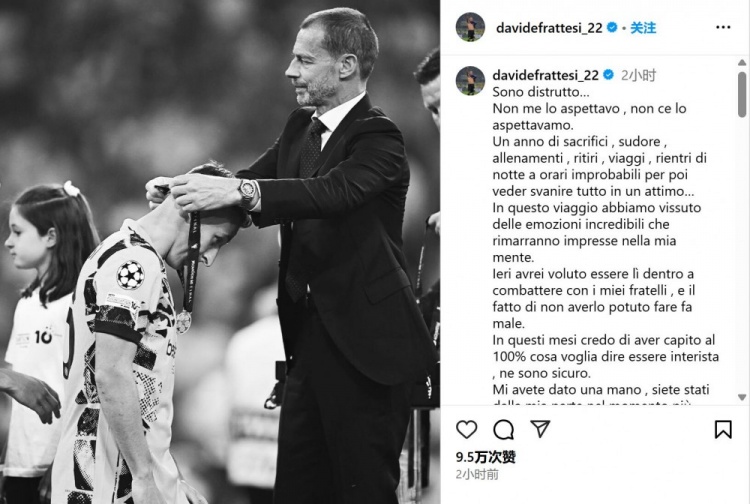Image resolution: width=750 pixels, height=504 pixels.
Task: Click the verified badge beside caption username
Action: point(608,75)
